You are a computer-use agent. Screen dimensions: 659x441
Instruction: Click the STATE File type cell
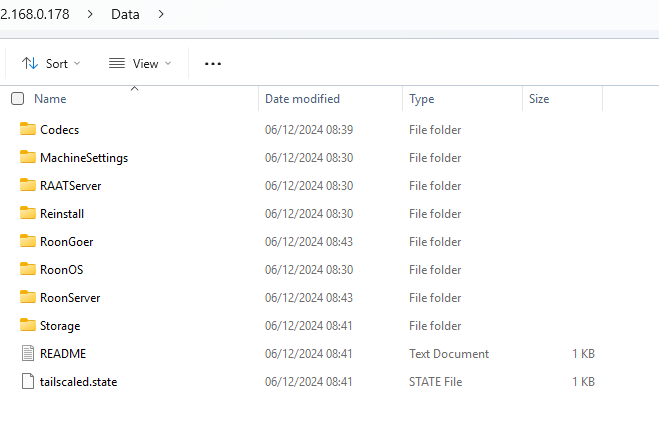click(435, 382)
